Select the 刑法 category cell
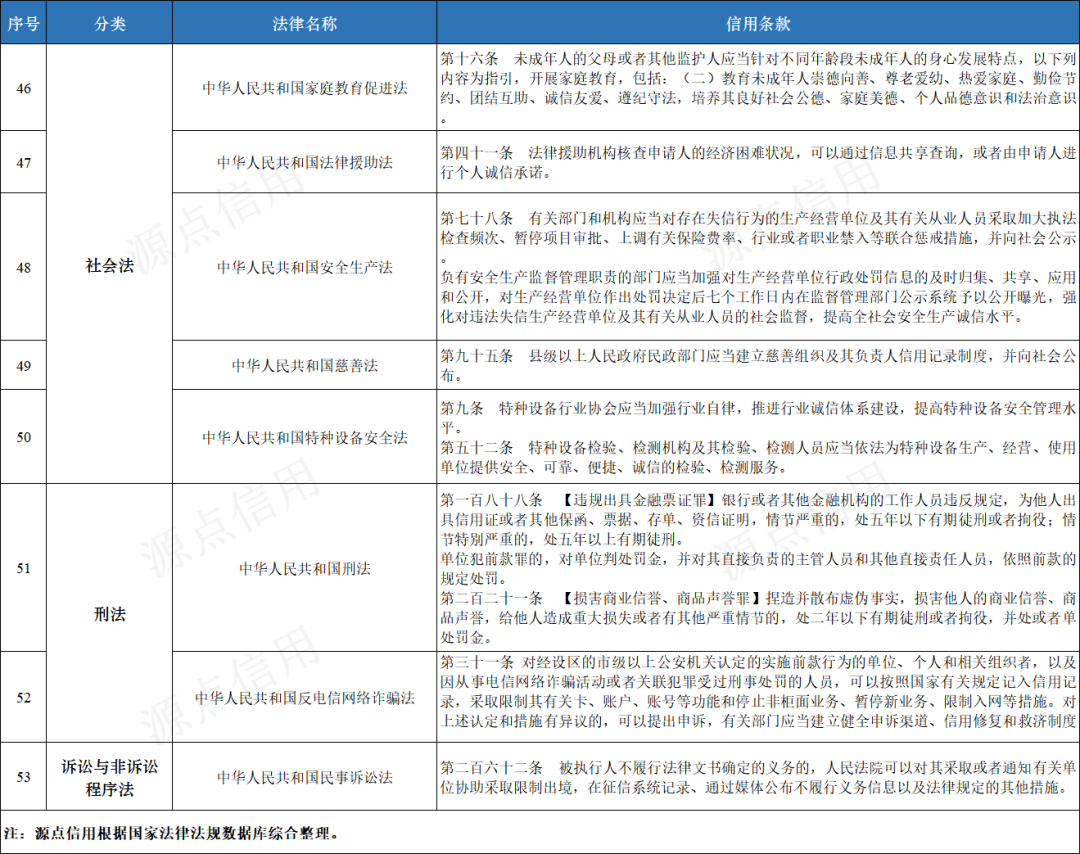This screenshot has width=1080, height=854. coord(108,617)
